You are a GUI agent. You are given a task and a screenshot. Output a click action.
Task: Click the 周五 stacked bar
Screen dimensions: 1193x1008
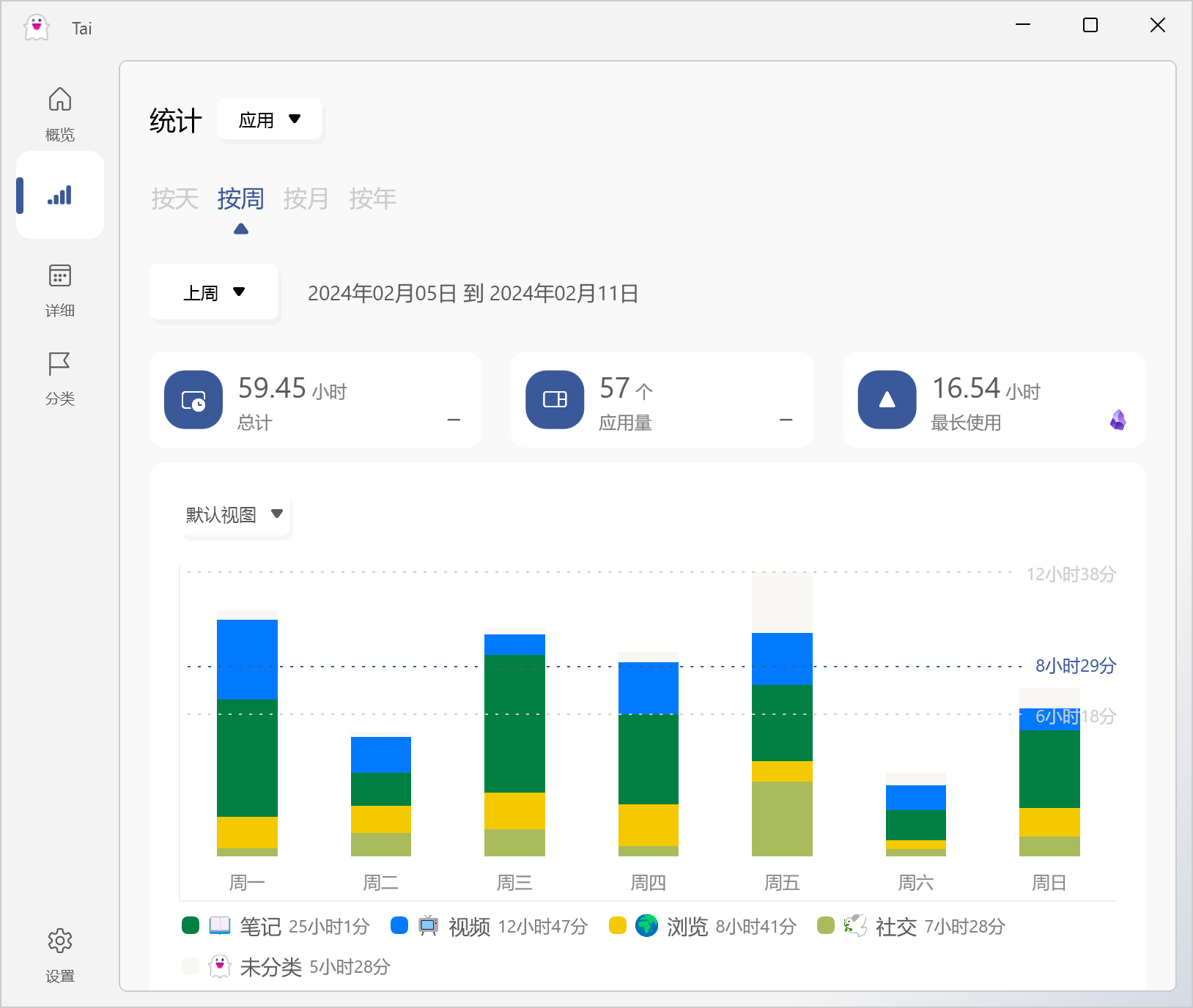click(x=782, y=714)
